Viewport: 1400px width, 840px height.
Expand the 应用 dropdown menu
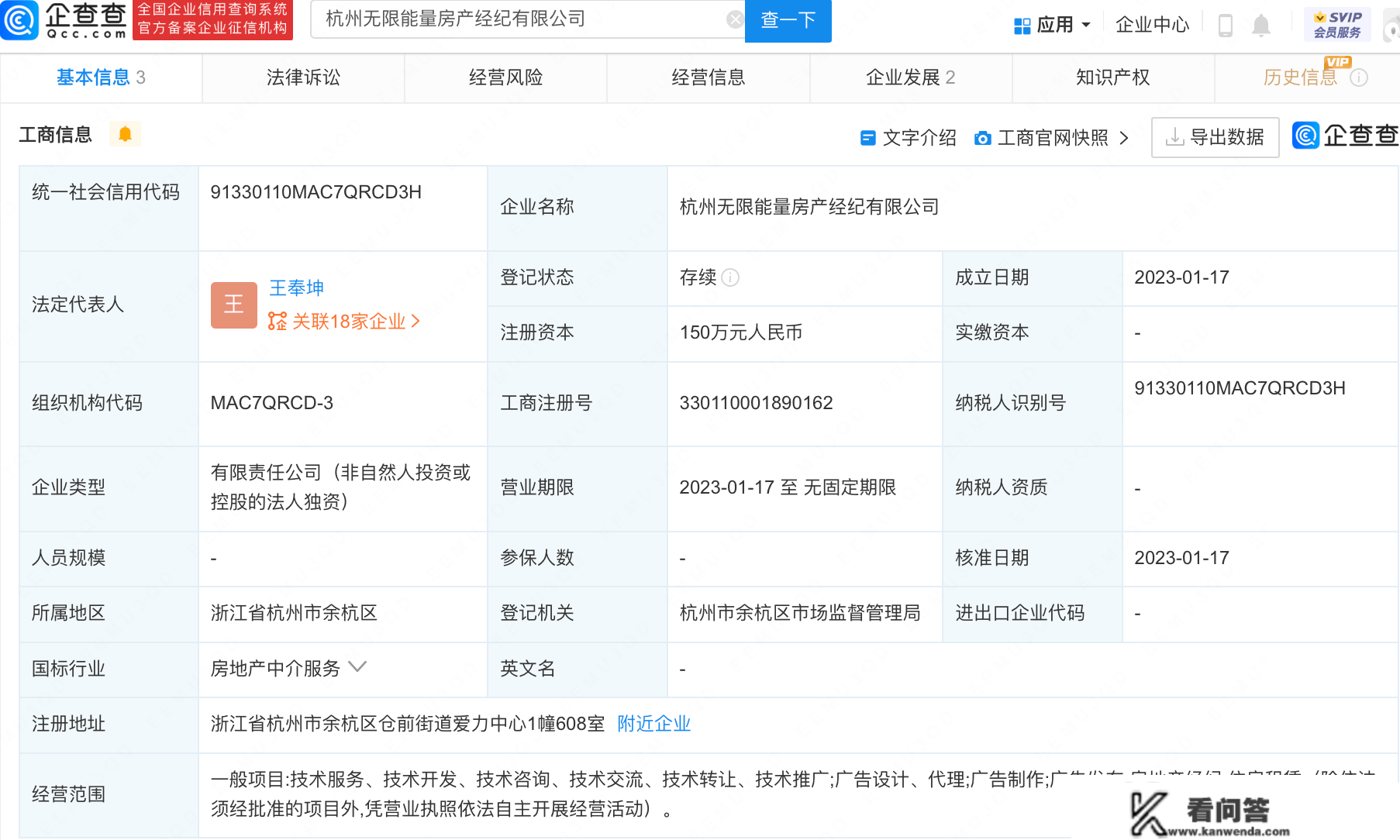pos(1086,25)
